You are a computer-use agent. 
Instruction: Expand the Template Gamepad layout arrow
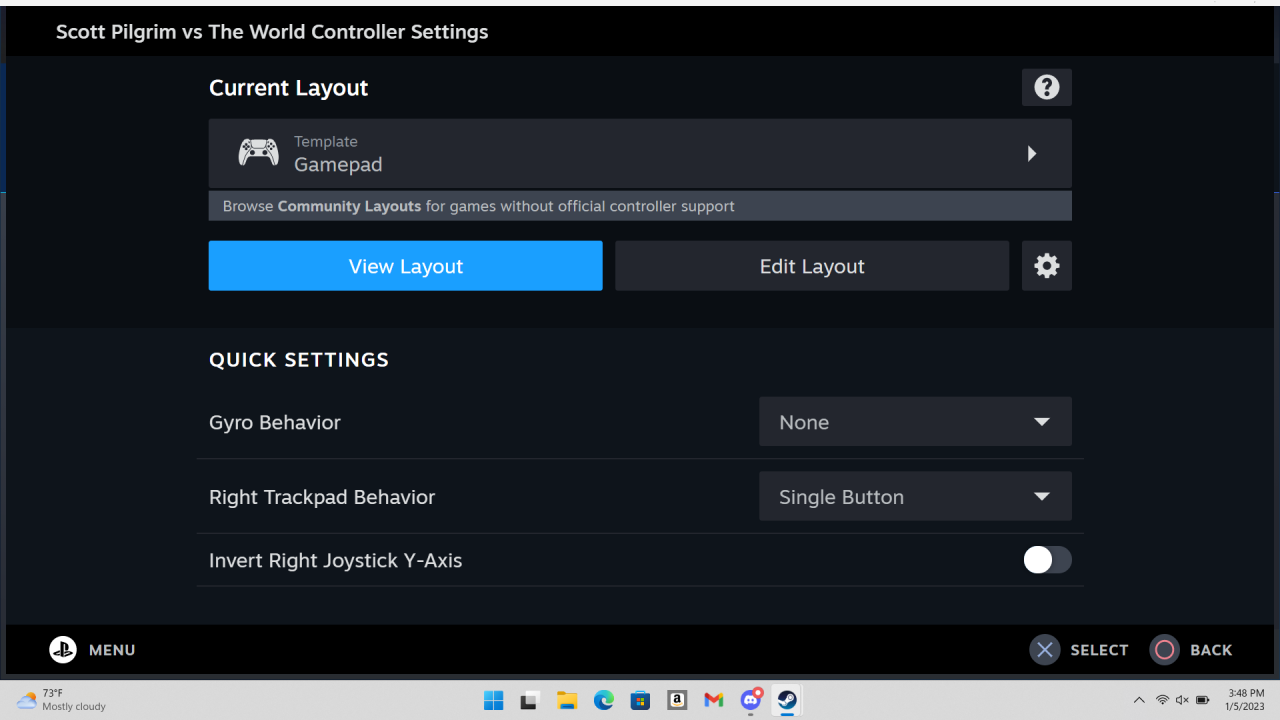1031,154
